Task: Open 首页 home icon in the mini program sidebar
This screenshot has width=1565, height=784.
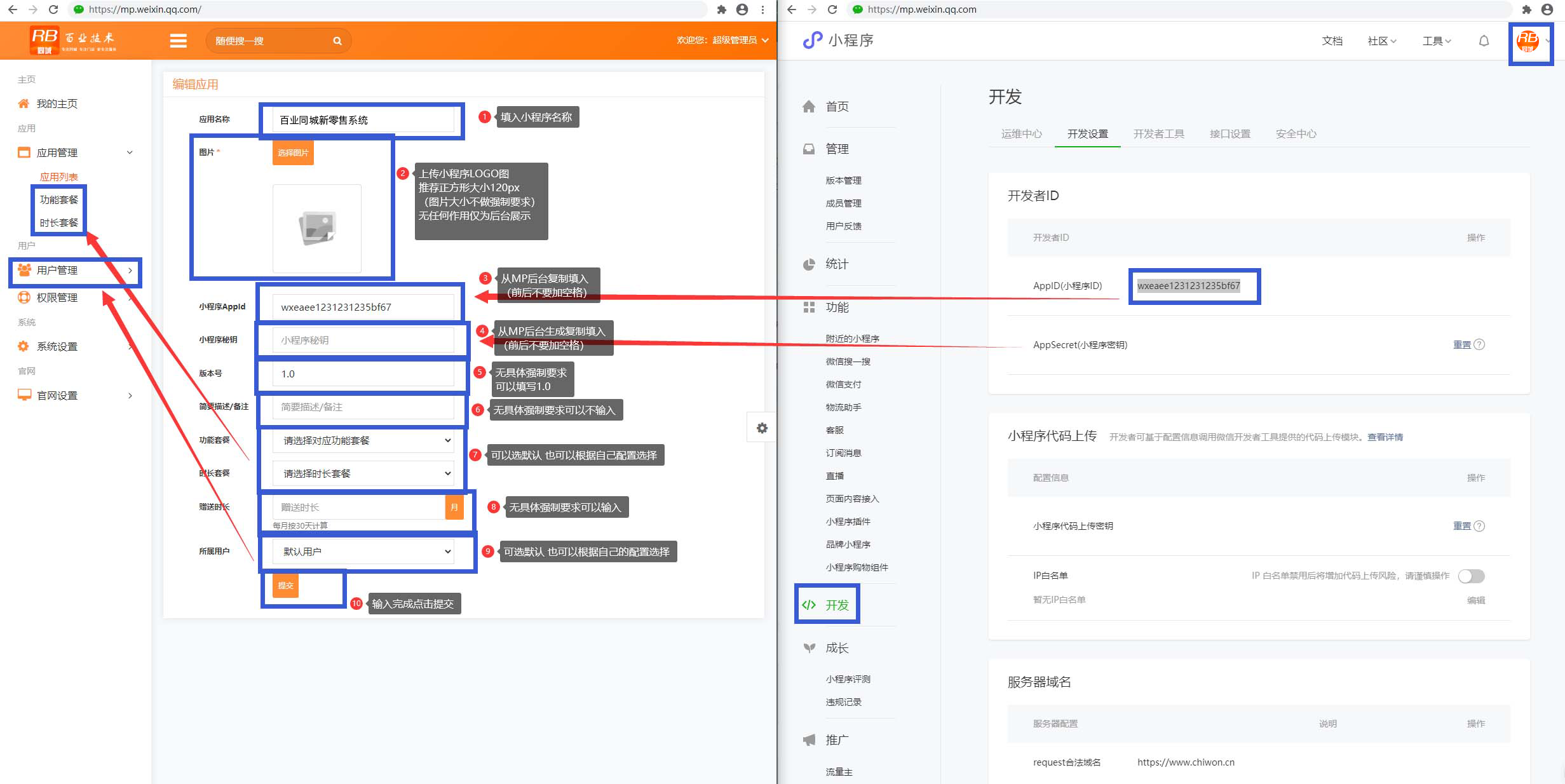Action: pos(809,107)
